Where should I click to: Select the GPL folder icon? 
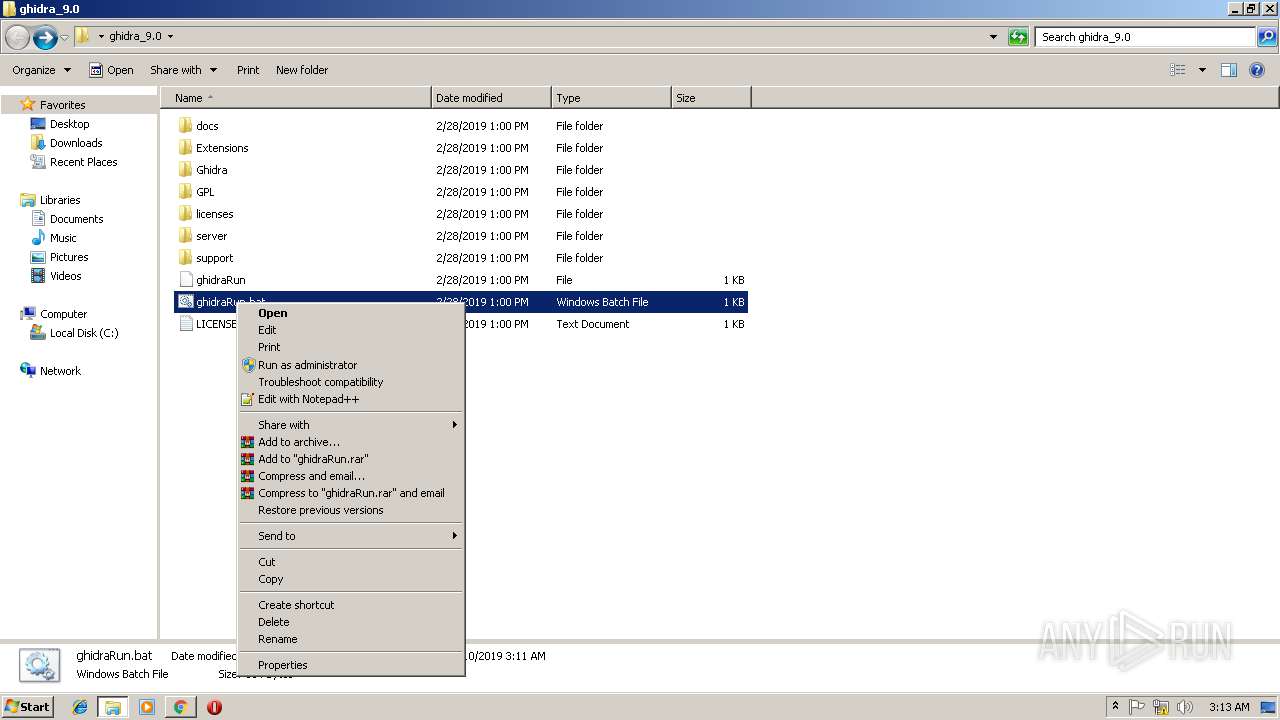tap(185, 192)
